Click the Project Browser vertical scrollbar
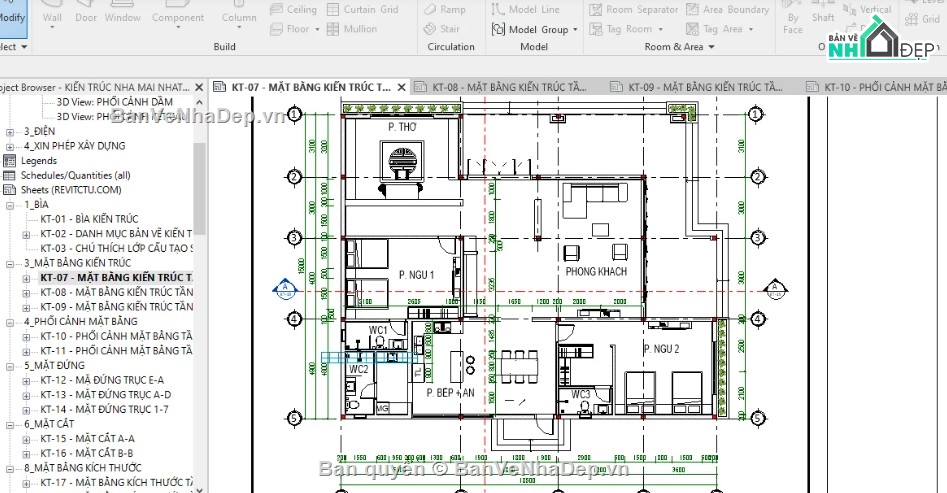The width and height of the screenshot is (947, 493). click(x=199, y=188)
